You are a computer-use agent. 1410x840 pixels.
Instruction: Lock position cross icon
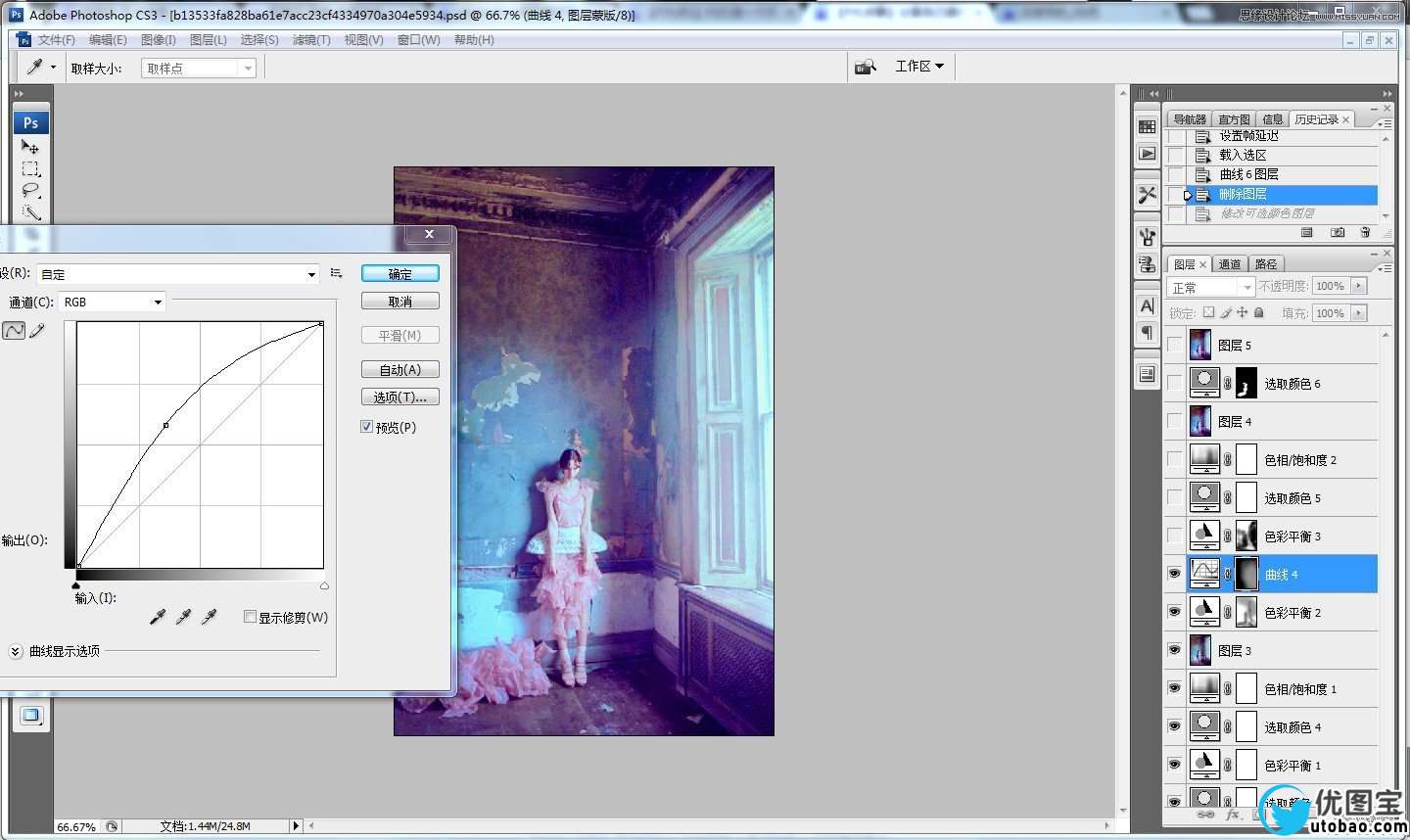(x=1242, y=312)
